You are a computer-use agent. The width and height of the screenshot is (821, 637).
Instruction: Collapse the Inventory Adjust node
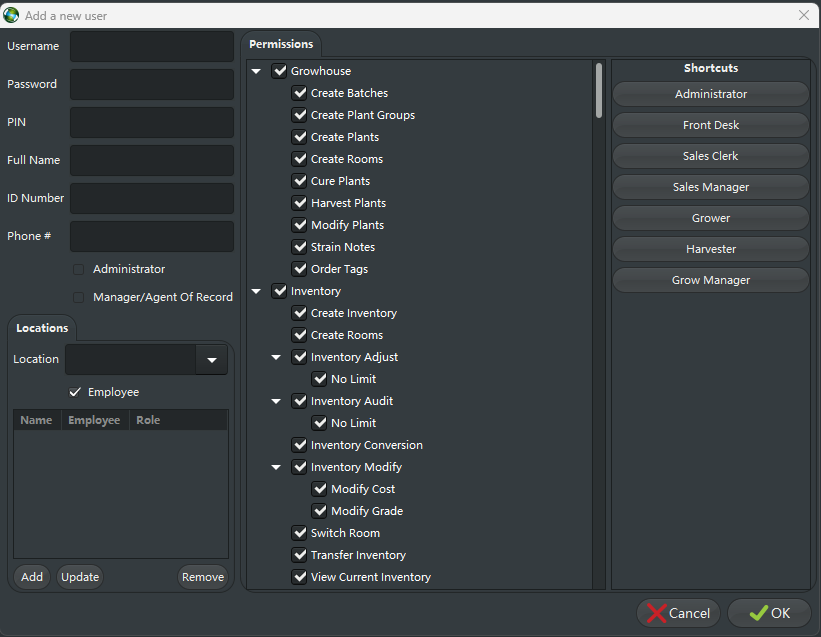click(276, 357)
